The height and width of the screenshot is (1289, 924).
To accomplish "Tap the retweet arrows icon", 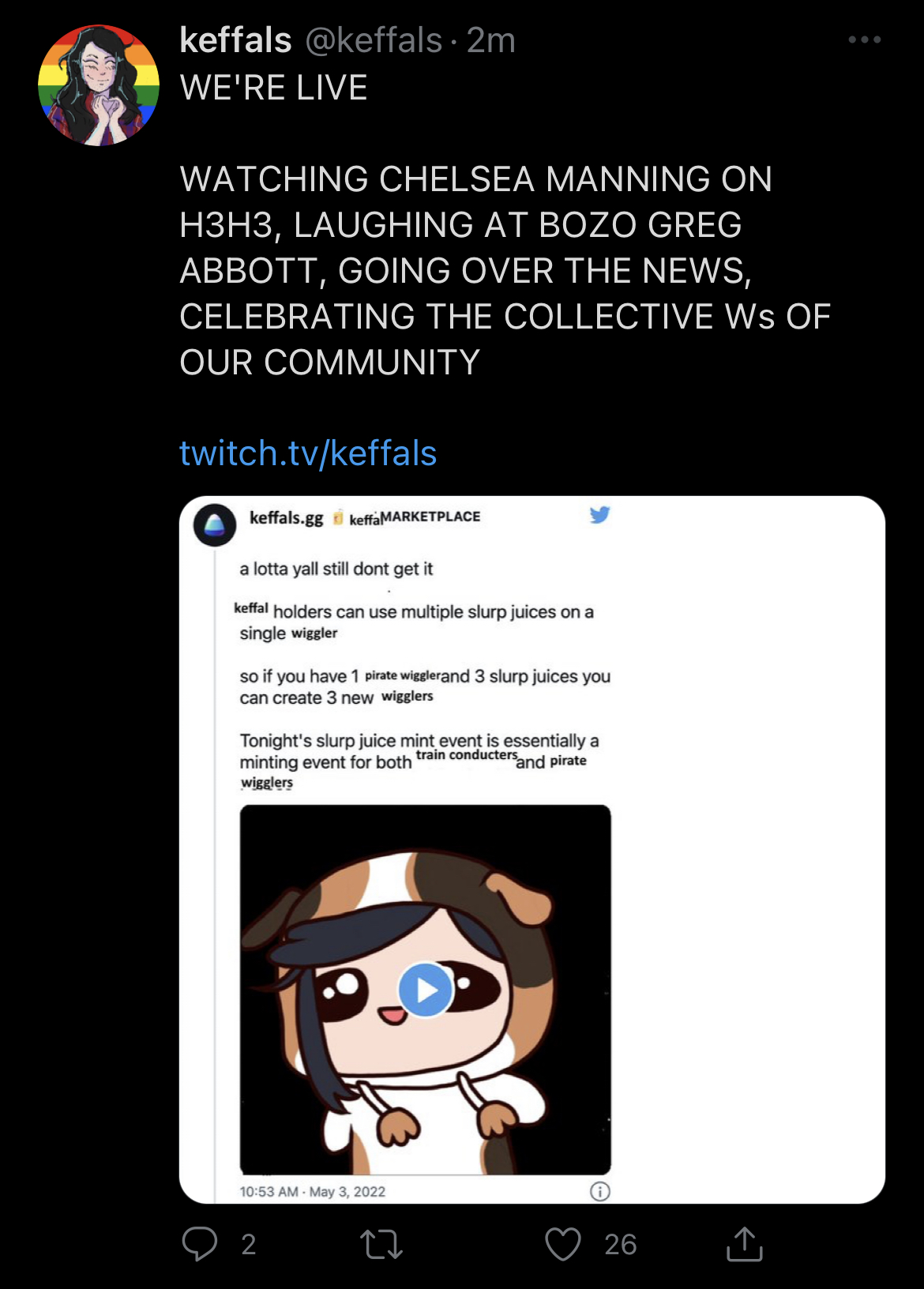I will 381,1244.
